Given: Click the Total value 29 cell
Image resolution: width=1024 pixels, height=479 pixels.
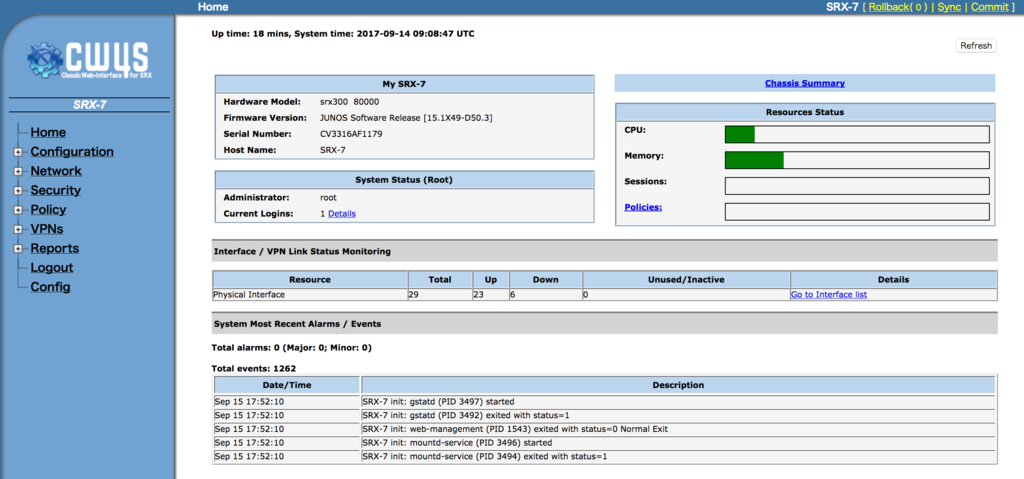Looking at the screenshot, I should coord(440,295).
